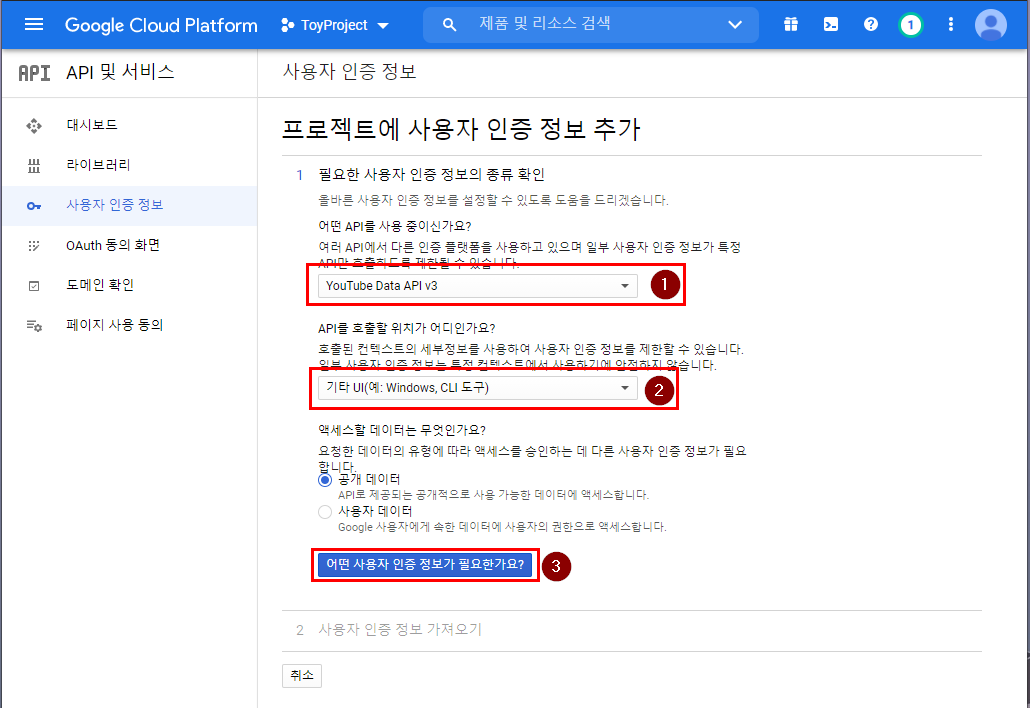Viewport: 1030px width, 708px height.
Task: Select 사용자 인증 정보 in sidebar
Action: 129,206
